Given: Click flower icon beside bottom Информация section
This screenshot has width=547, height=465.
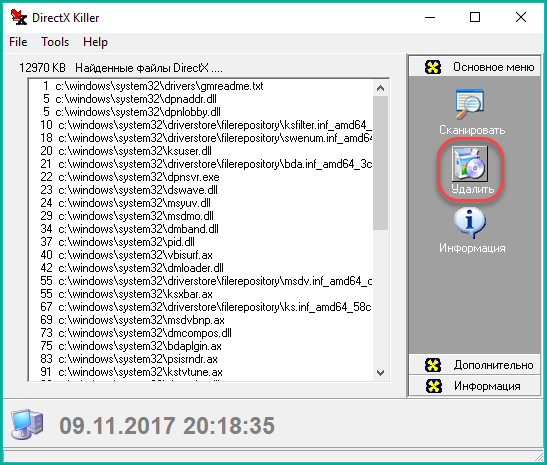Looking at the screenshot, I should click(x=434, y=386).
